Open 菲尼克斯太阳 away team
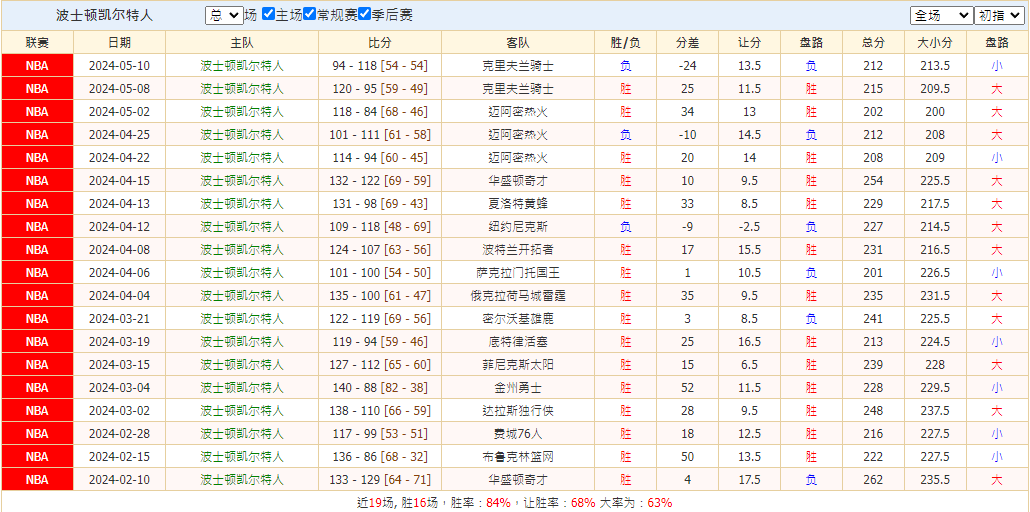 518,365
